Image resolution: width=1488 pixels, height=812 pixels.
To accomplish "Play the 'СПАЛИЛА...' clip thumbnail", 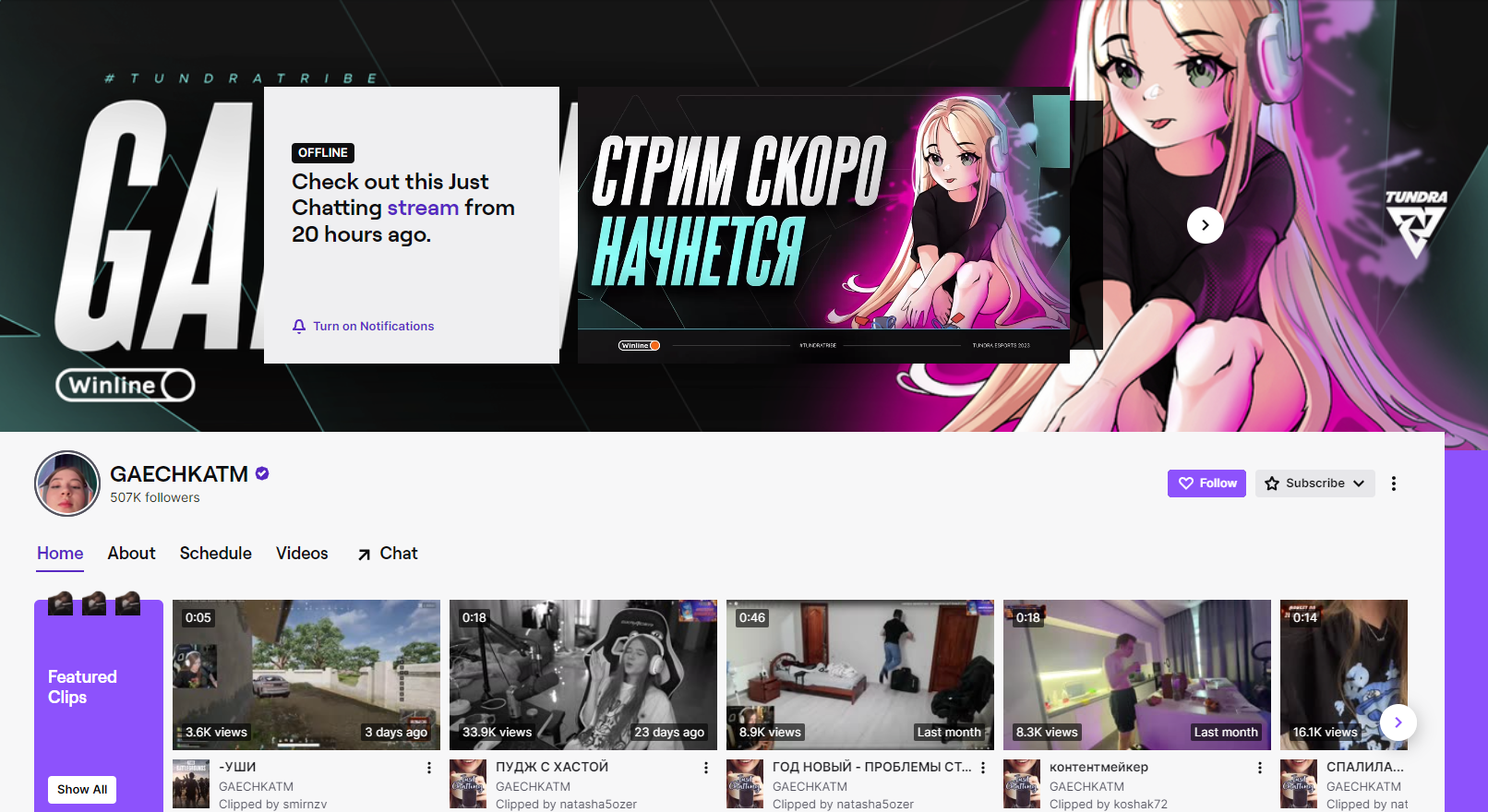I will pyautogui.click(x=1344, y=675).
